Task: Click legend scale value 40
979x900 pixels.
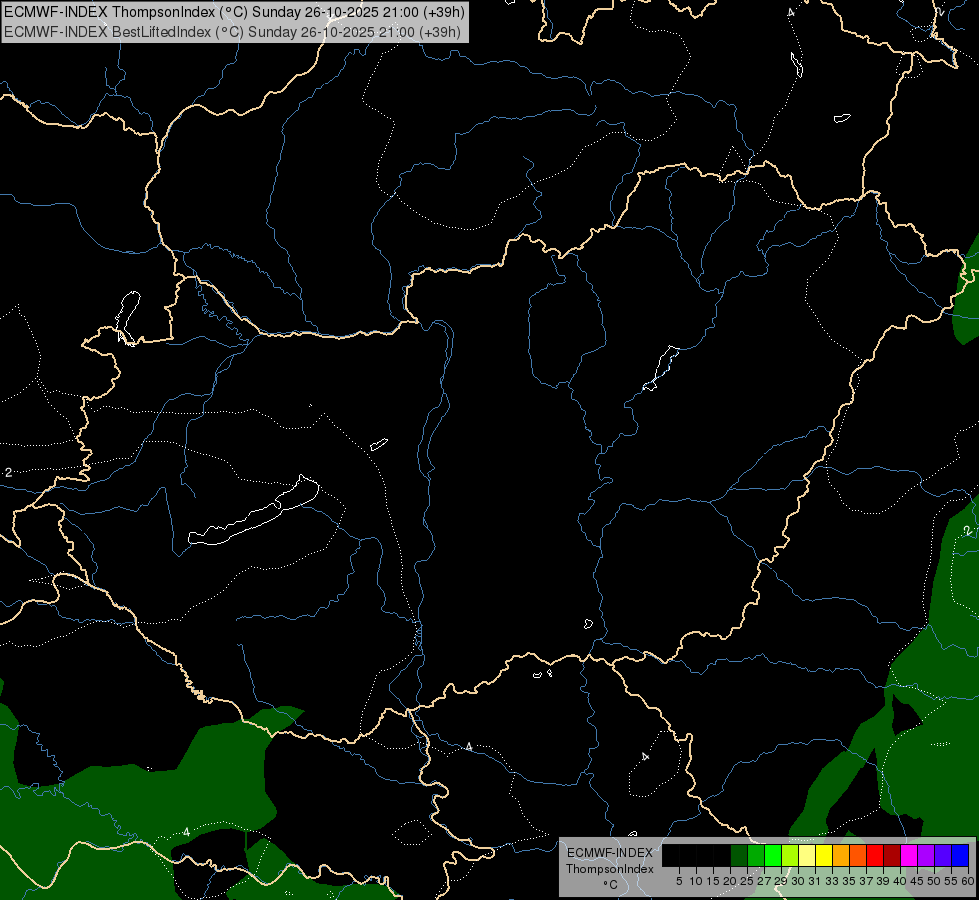Action: point(900,881)
